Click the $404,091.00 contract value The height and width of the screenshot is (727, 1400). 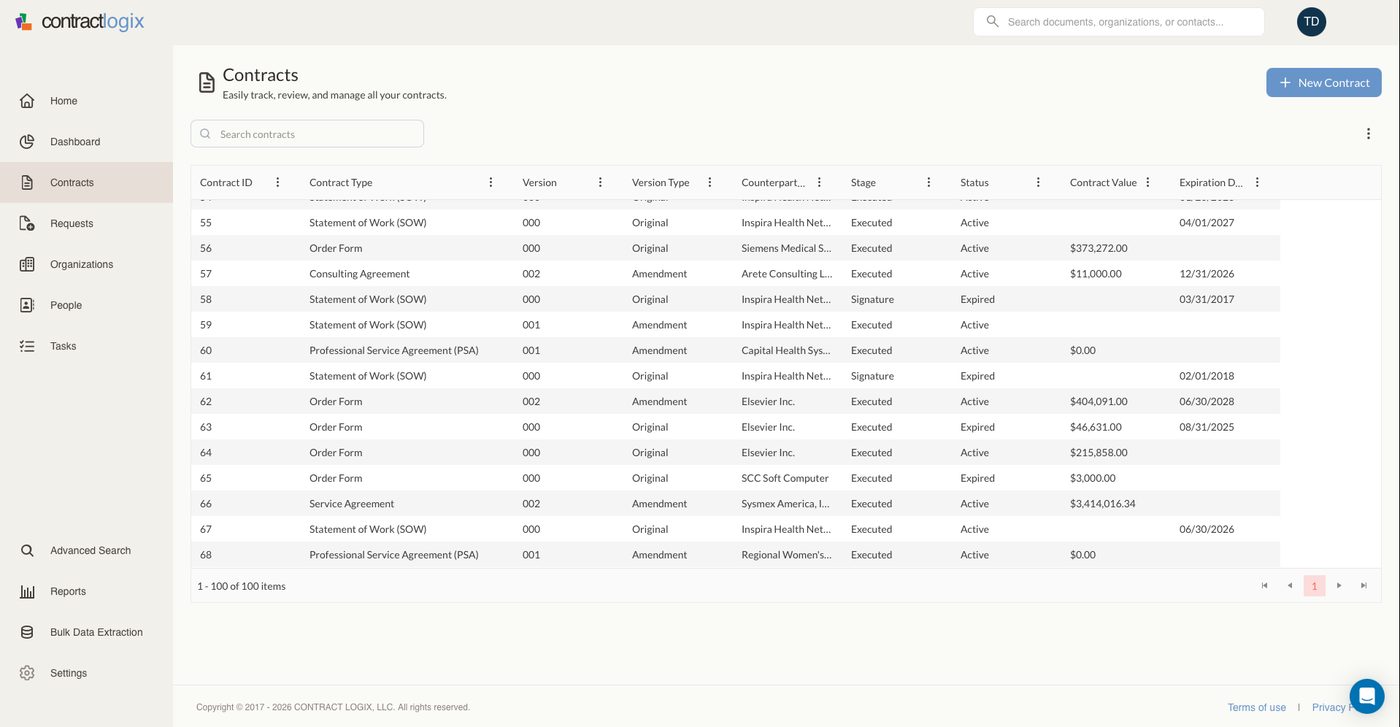point(1099,402)
